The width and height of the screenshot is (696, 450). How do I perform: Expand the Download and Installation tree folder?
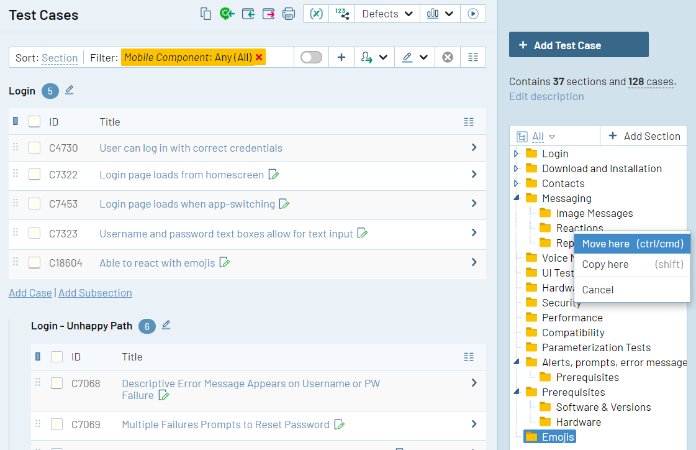point(516,169)
